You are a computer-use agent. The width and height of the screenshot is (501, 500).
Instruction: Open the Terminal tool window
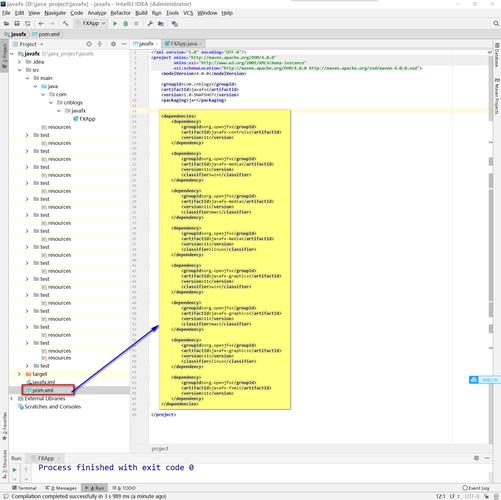pyautogui.click(x=24, y=488)
